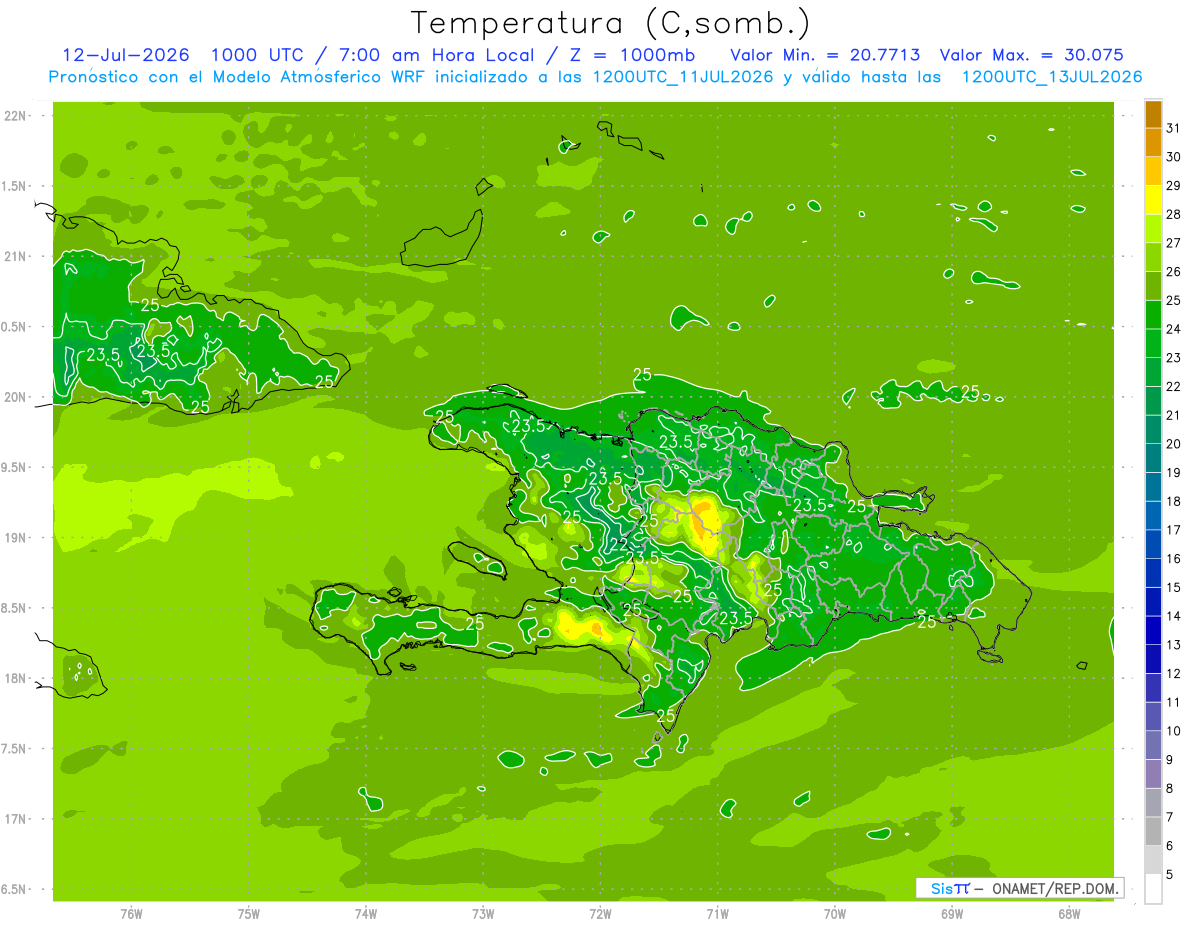Click the green color bar segment between 23 and 24

point(1153,343)
